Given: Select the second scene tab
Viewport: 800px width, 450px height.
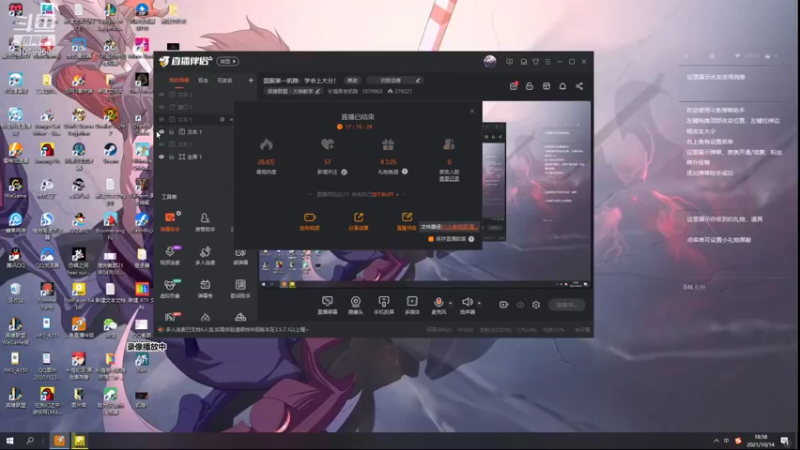Looking at the screenshot, I should tap(203, 80).
